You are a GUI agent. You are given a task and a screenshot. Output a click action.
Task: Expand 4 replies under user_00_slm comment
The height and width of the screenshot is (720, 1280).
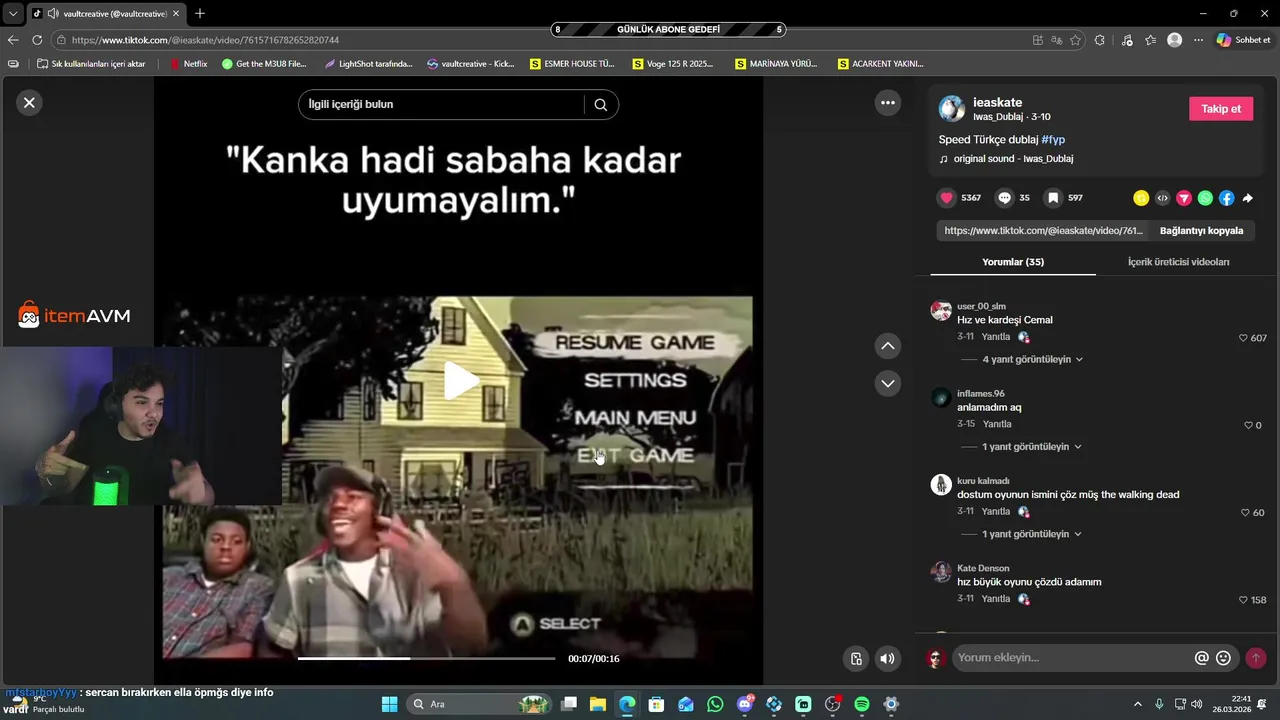1032,359
